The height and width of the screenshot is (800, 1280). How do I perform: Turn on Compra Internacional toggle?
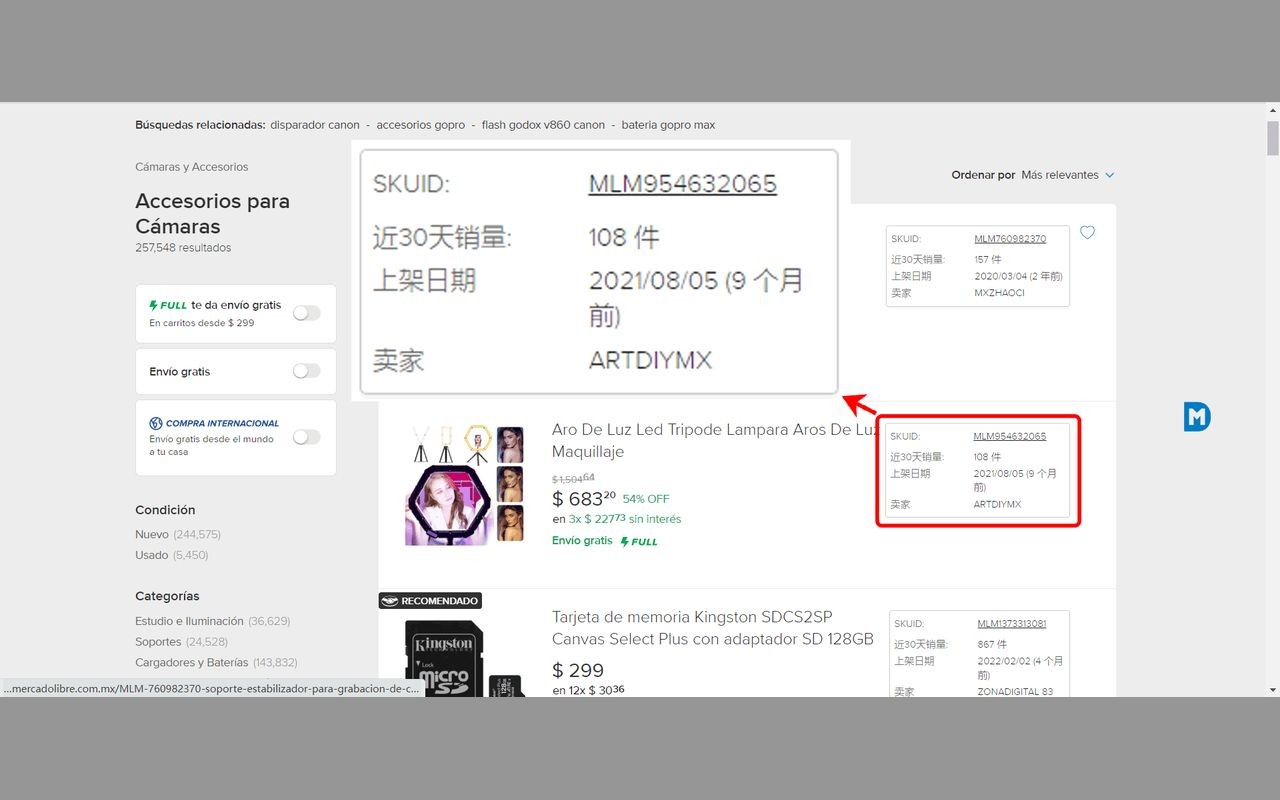coord(306,437)
